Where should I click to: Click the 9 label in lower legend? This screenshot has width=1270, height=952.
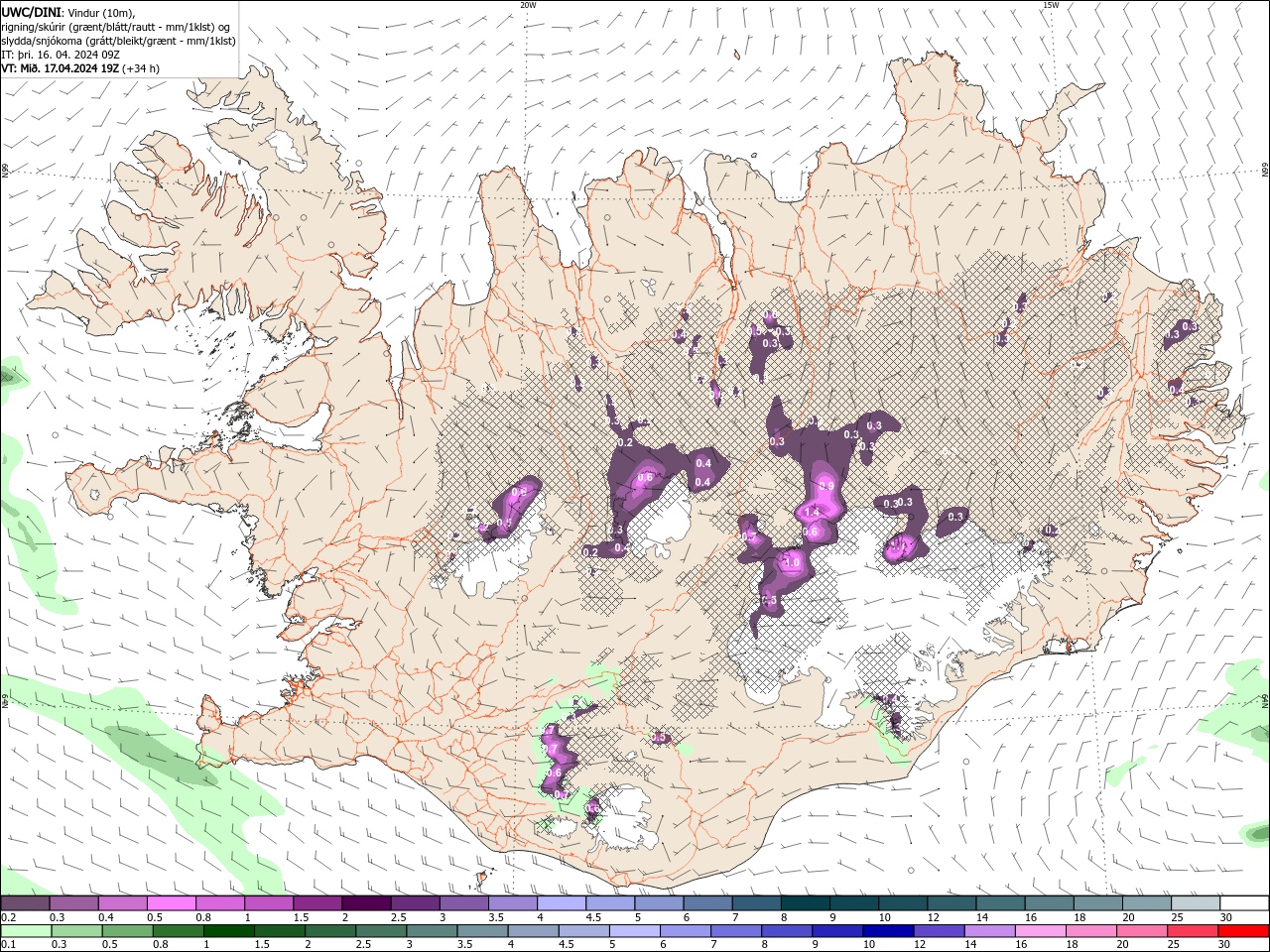[816, 944]
